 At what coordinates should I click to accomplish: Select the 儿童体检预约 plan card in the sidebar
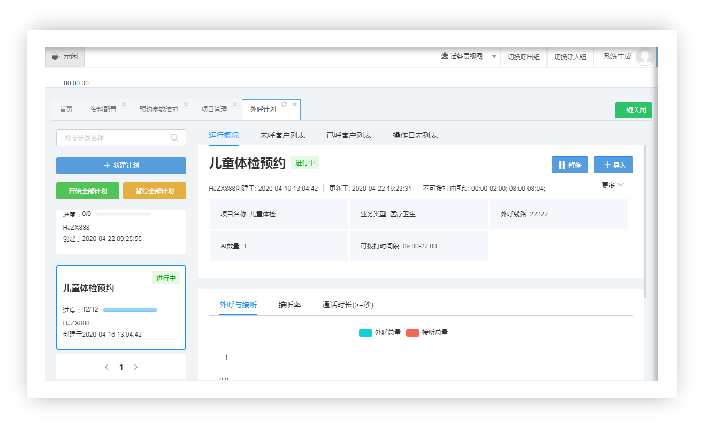[x=121, y=307]
